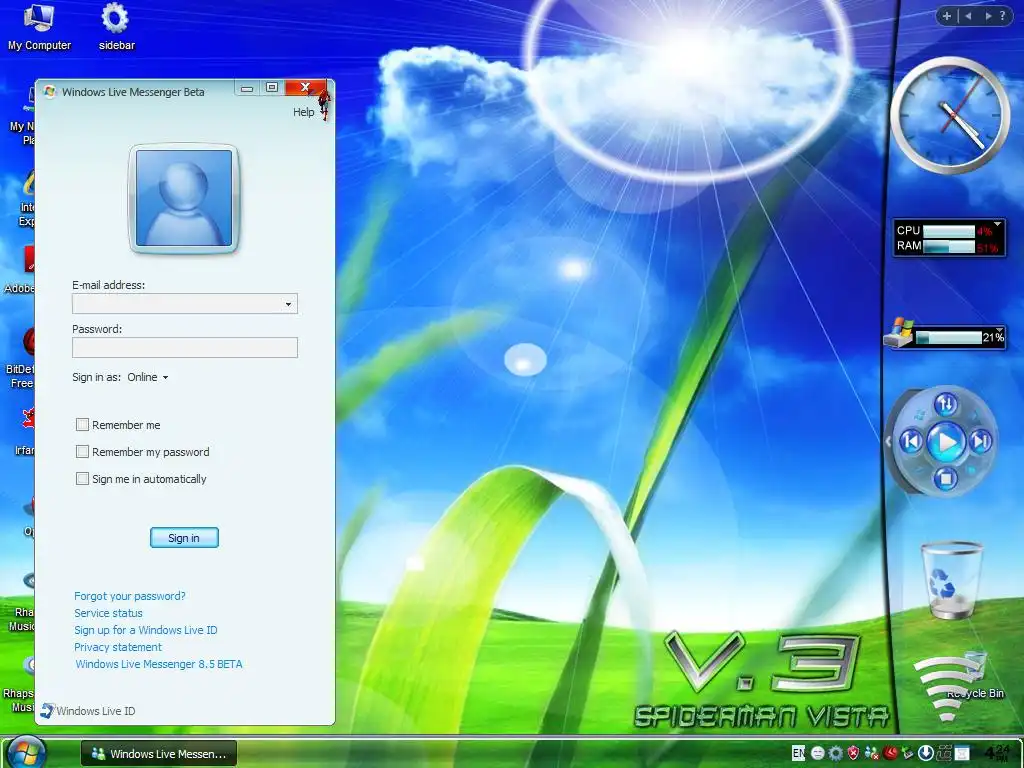Viewport: 1024px width, 768px height.
Task: Go to previous sidebar page arrow
Action: point(968,16)
